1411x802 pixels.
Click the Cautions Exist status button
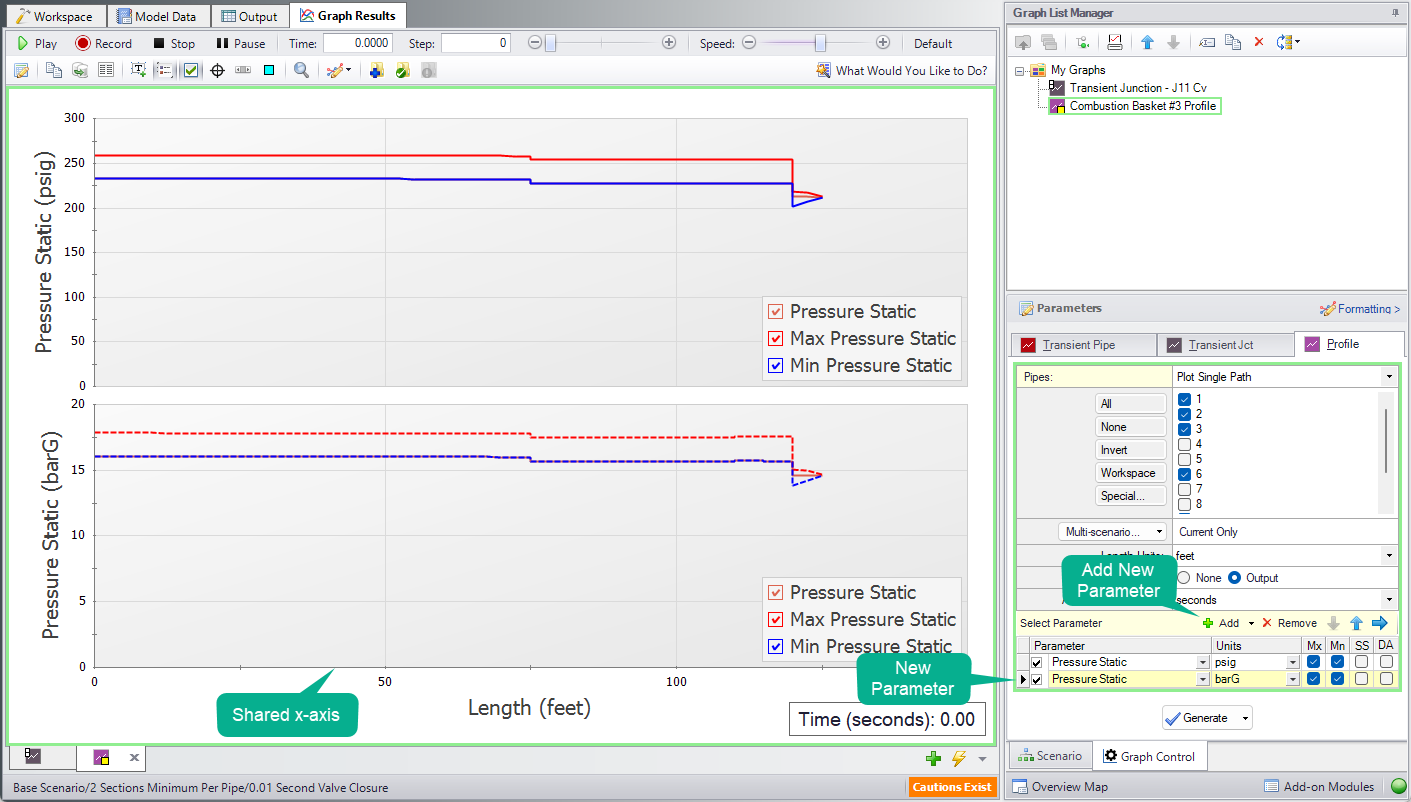point(952,787)
